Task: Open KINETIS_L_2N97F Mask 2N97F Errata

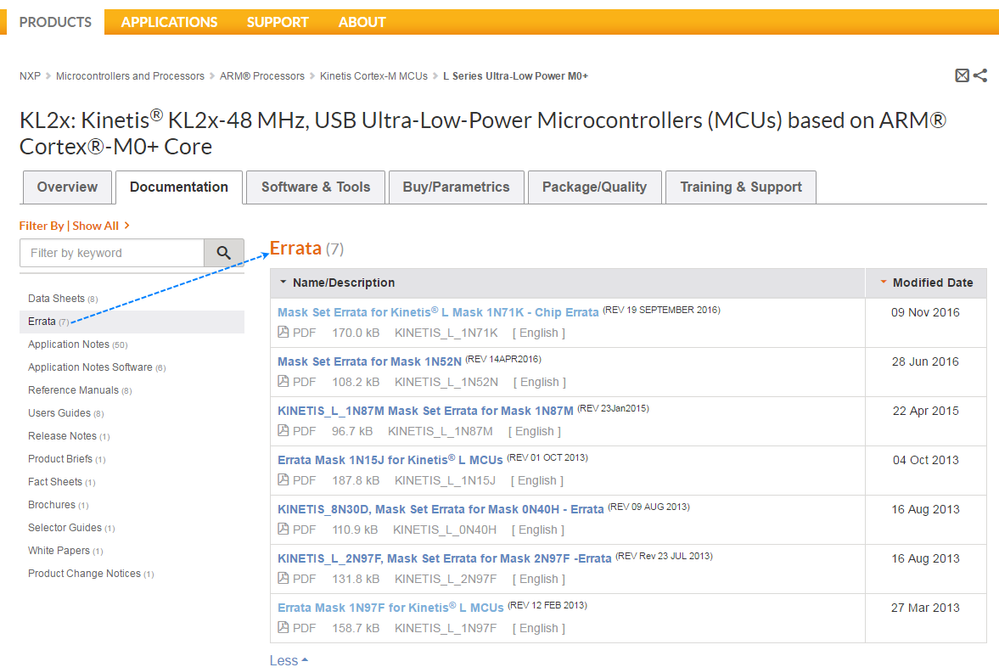Action: pos(444,558)
